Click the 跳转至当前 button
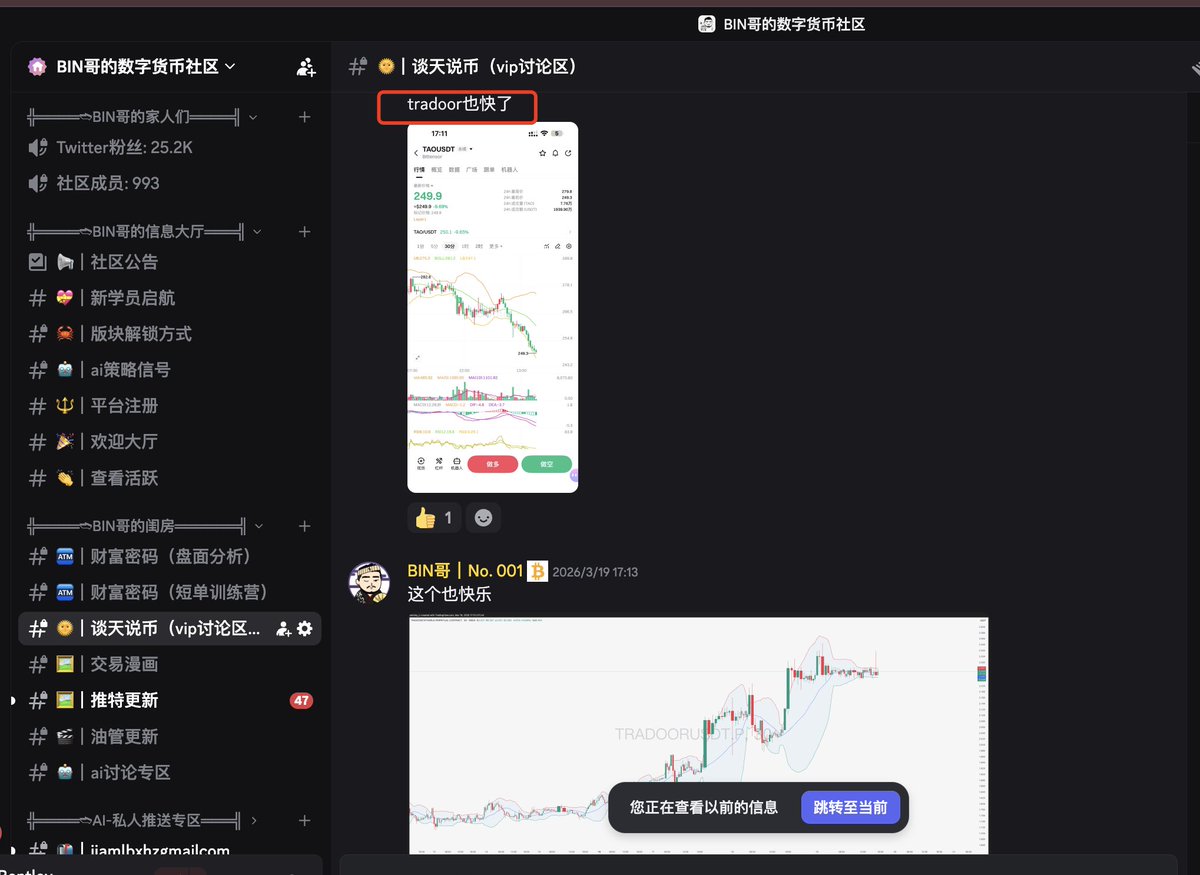 [x=850, y=807]
